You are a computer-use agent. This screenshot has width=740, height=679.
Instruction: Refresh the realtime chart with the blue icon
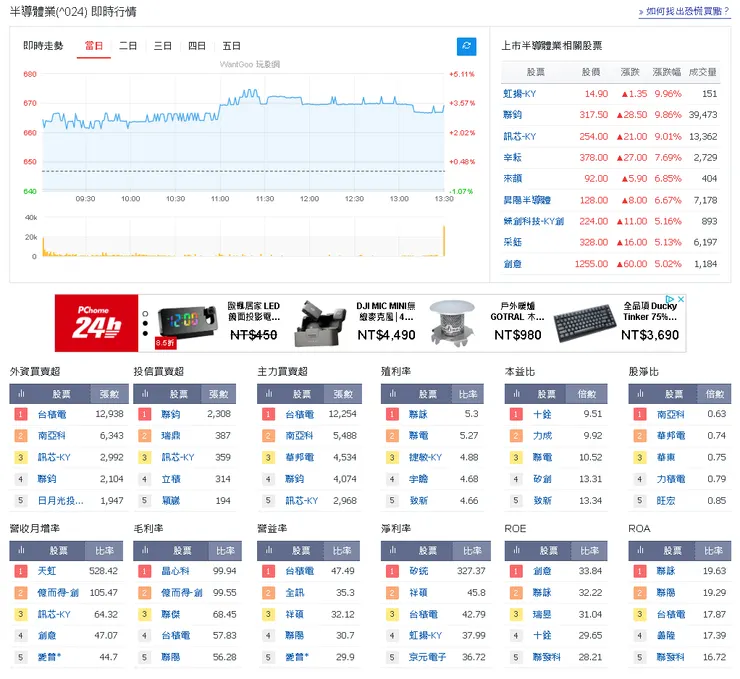(x=466, y=46)
